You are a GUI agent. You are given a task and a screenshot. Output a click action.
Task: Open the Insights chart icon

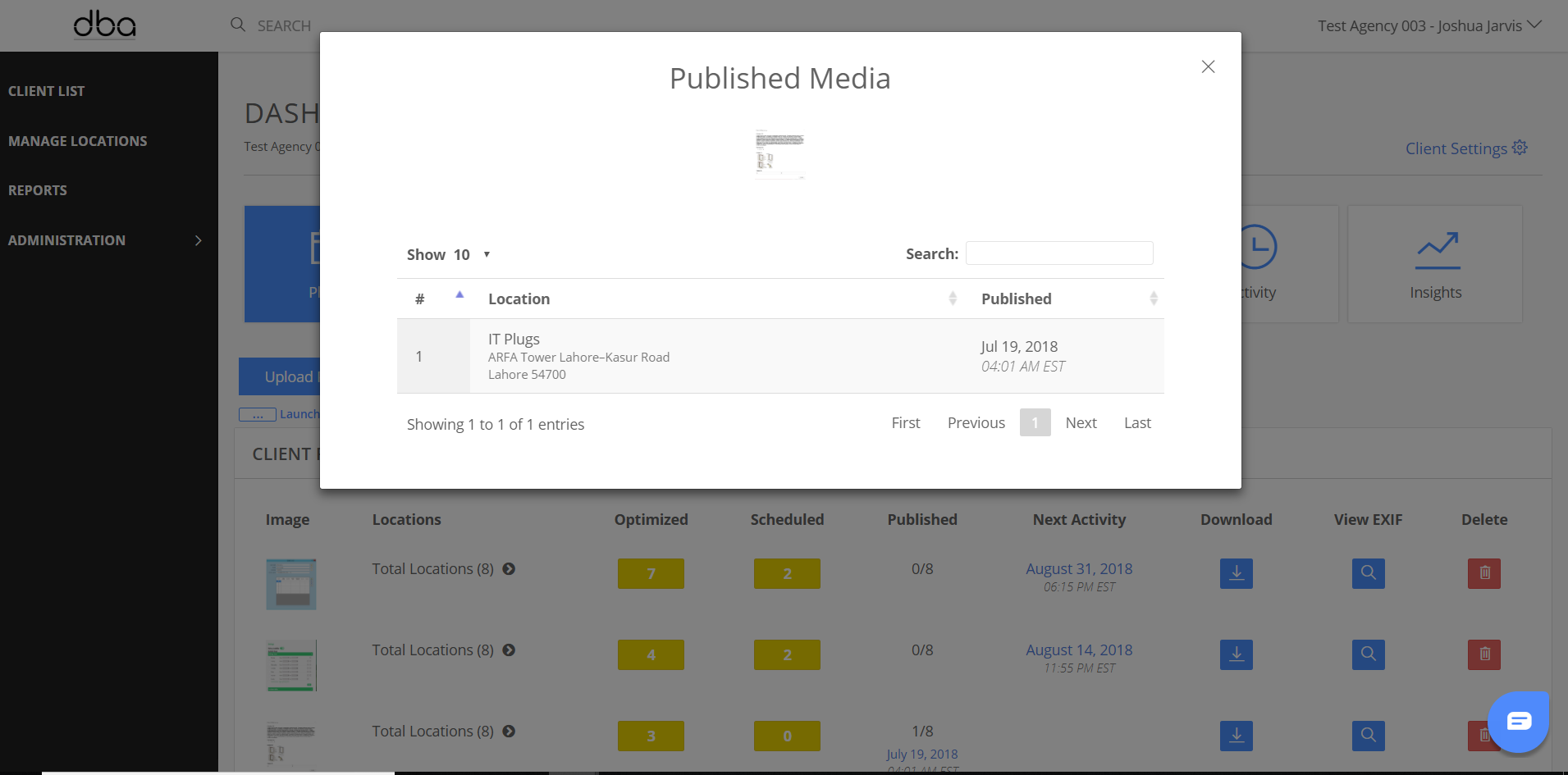pos(1437,251)
